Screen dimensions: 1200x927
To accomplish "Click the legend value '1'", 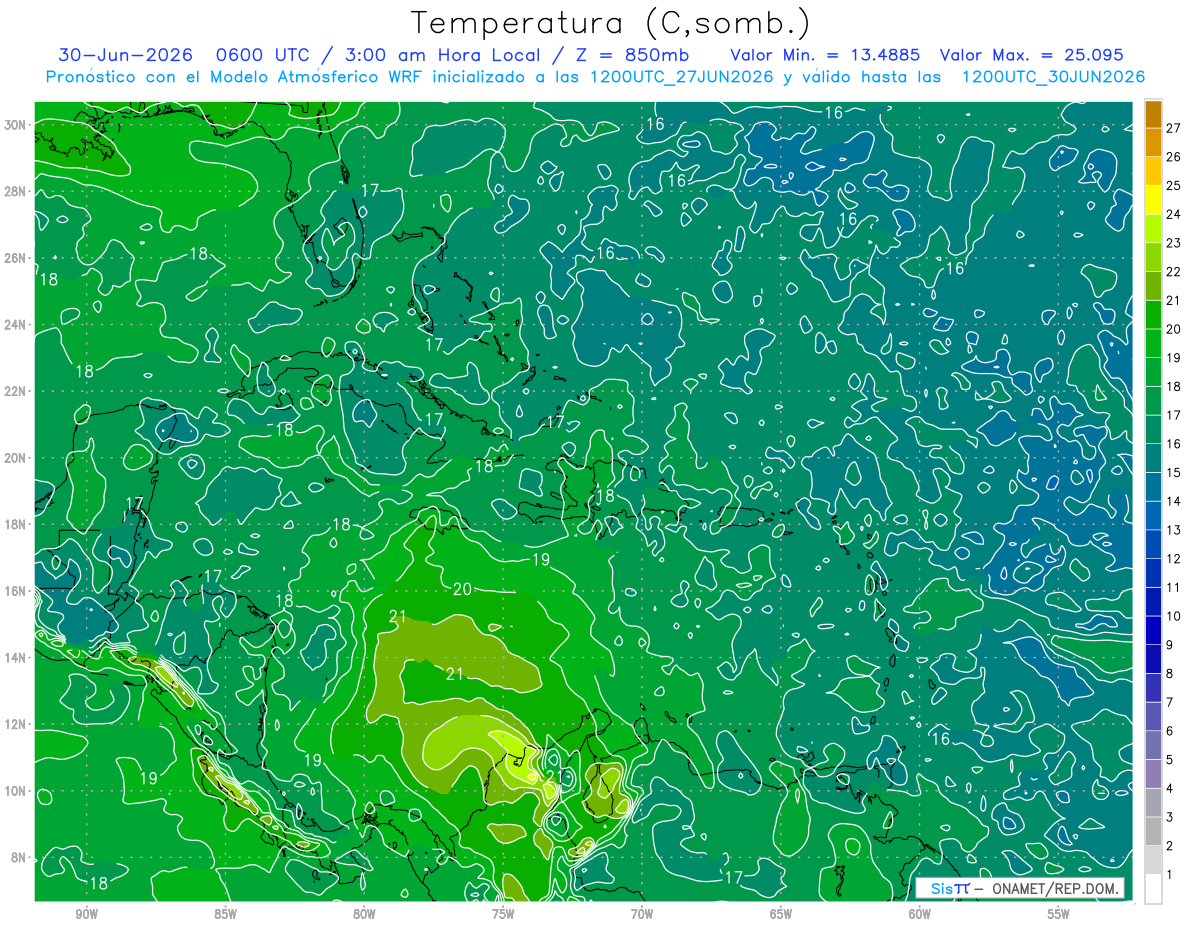I will tap(1170, 875).
